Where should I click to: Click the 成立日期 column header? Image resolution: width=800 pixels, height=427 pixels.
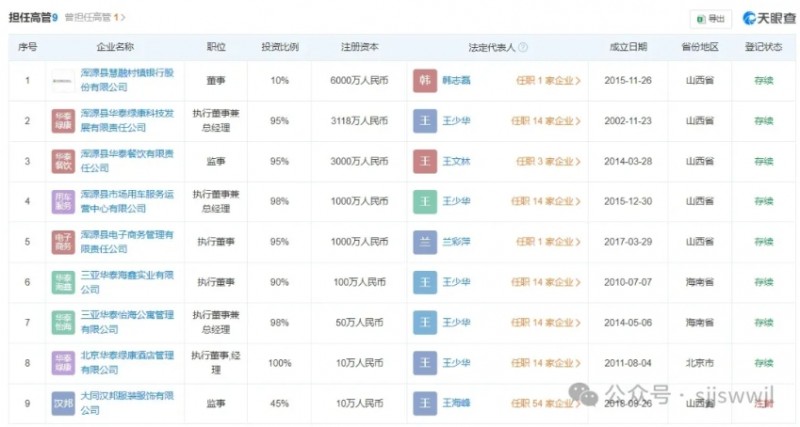pyautogui.click(x=628, y=47)
